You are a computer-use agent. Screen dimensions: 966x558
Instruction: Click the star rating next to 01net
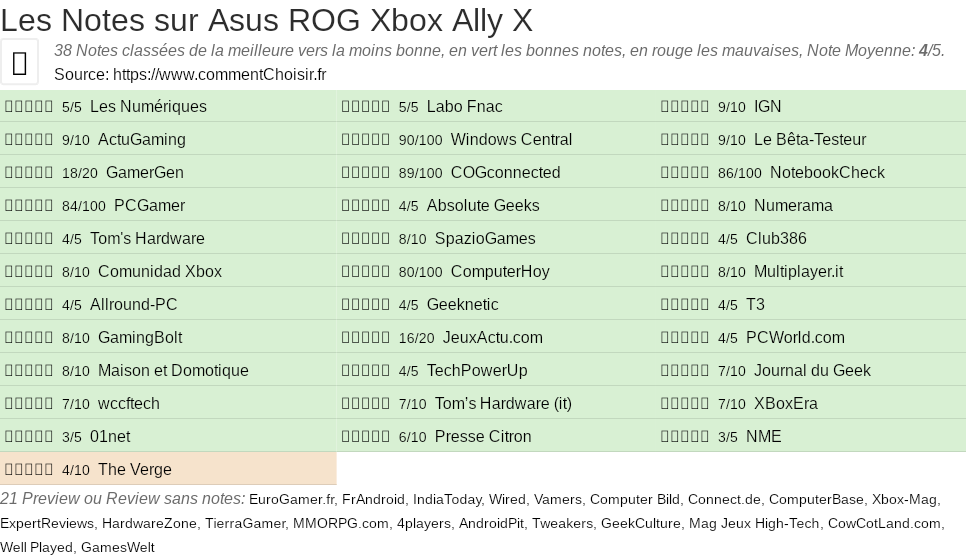tap(29, 437)
